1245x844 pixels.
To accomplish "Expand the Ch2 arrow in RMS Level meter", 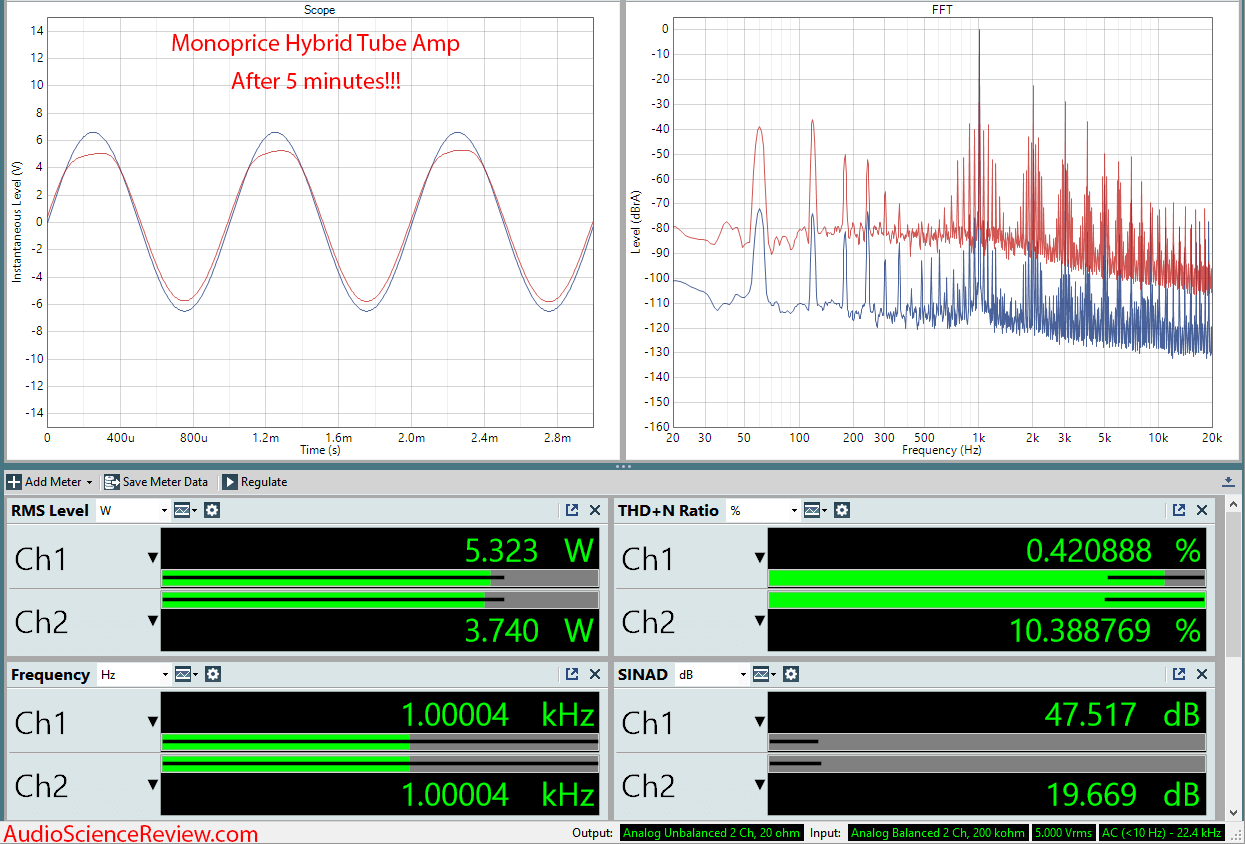I will pos(152,621).
